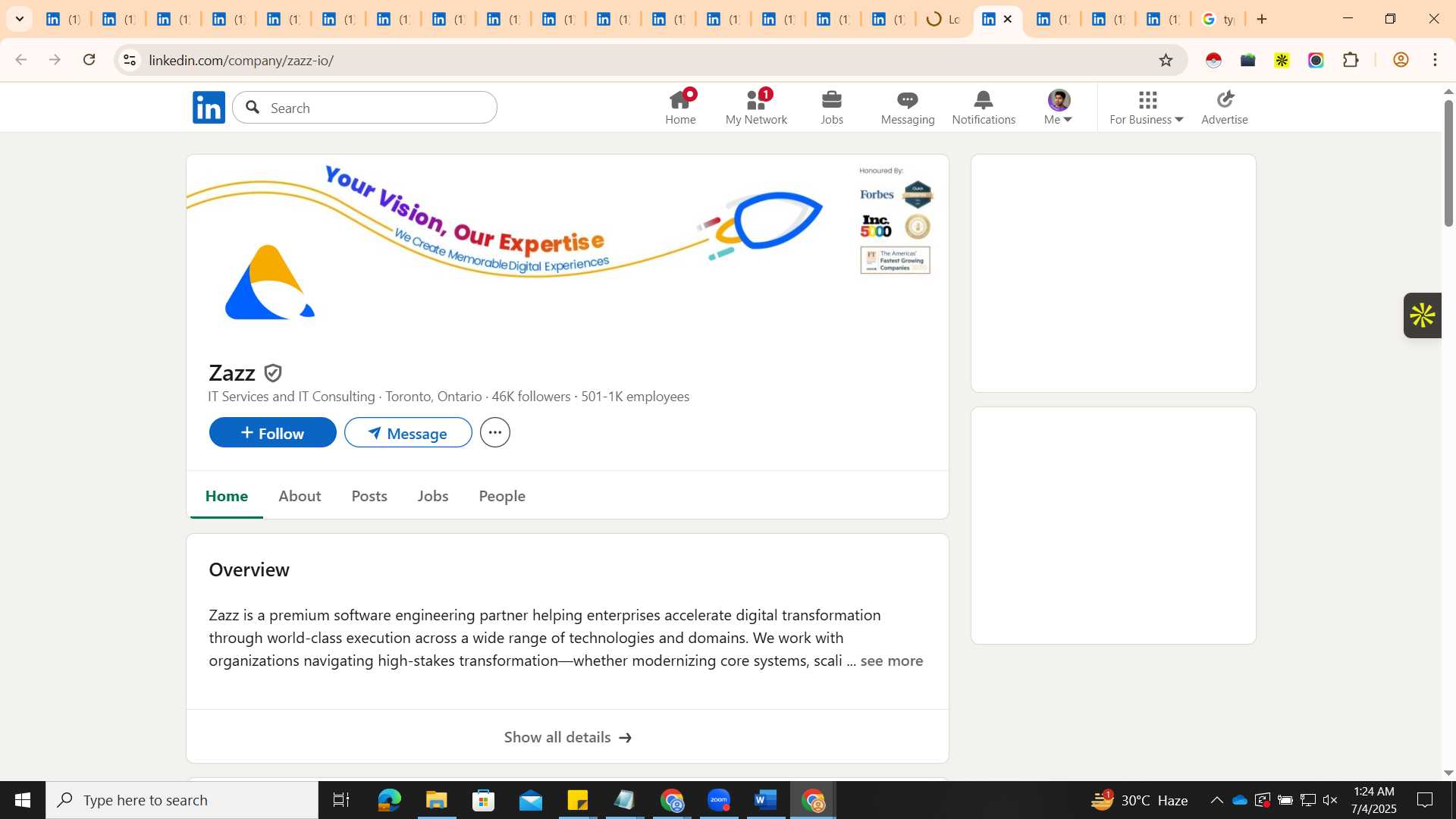Click the yellow asterisk extension icon in toolbar
Viewport: 1456px width, 819px height.
(1282, 60)
